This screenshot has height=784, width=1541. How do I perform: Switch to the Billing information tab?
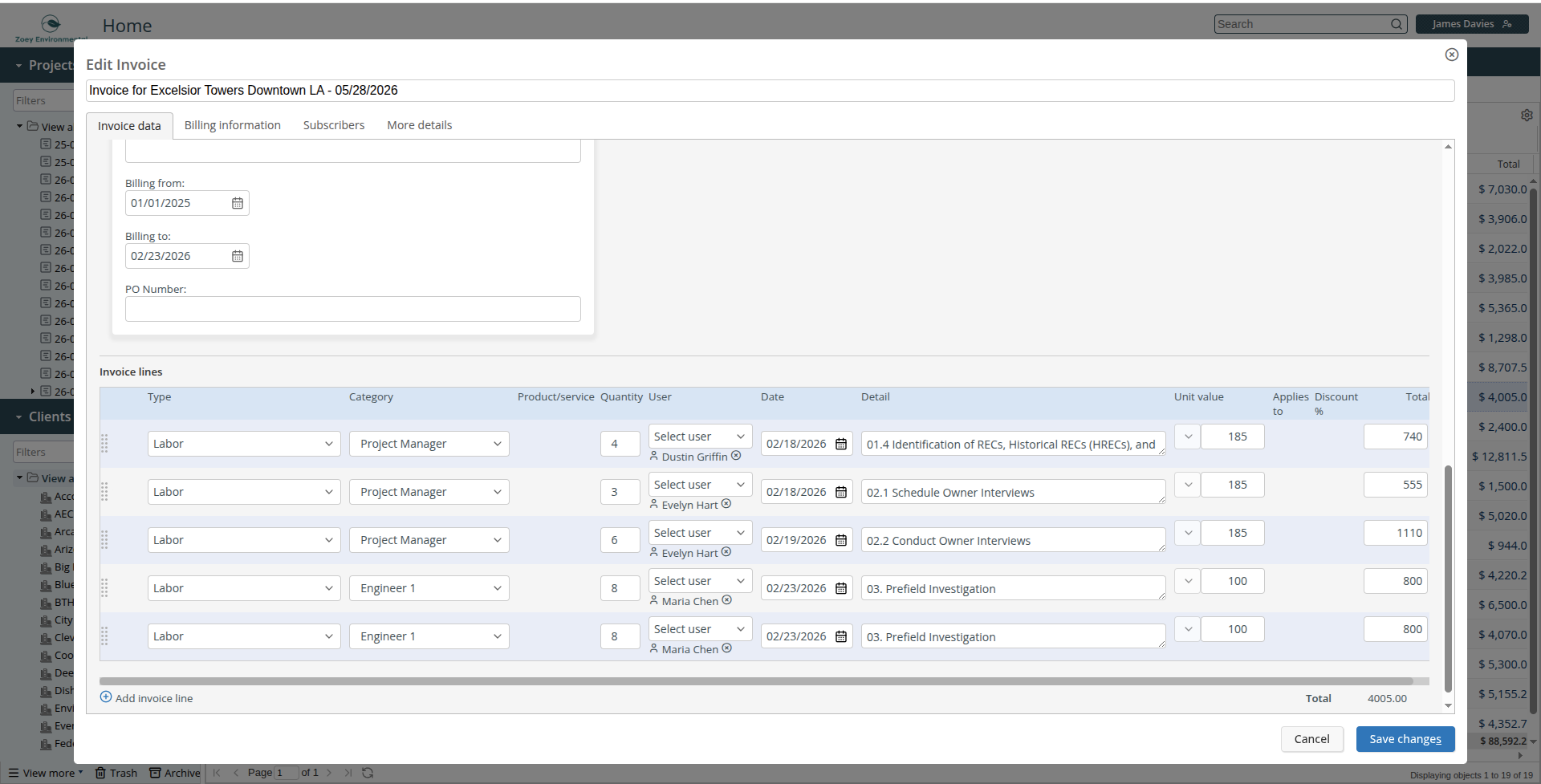point(233,125)
